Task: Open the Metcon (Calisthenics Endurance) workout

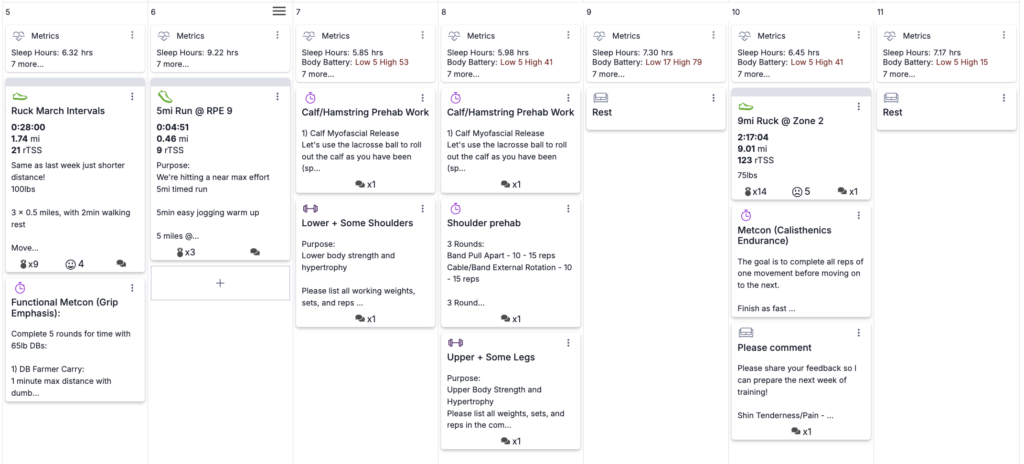Action: [795, 236]
